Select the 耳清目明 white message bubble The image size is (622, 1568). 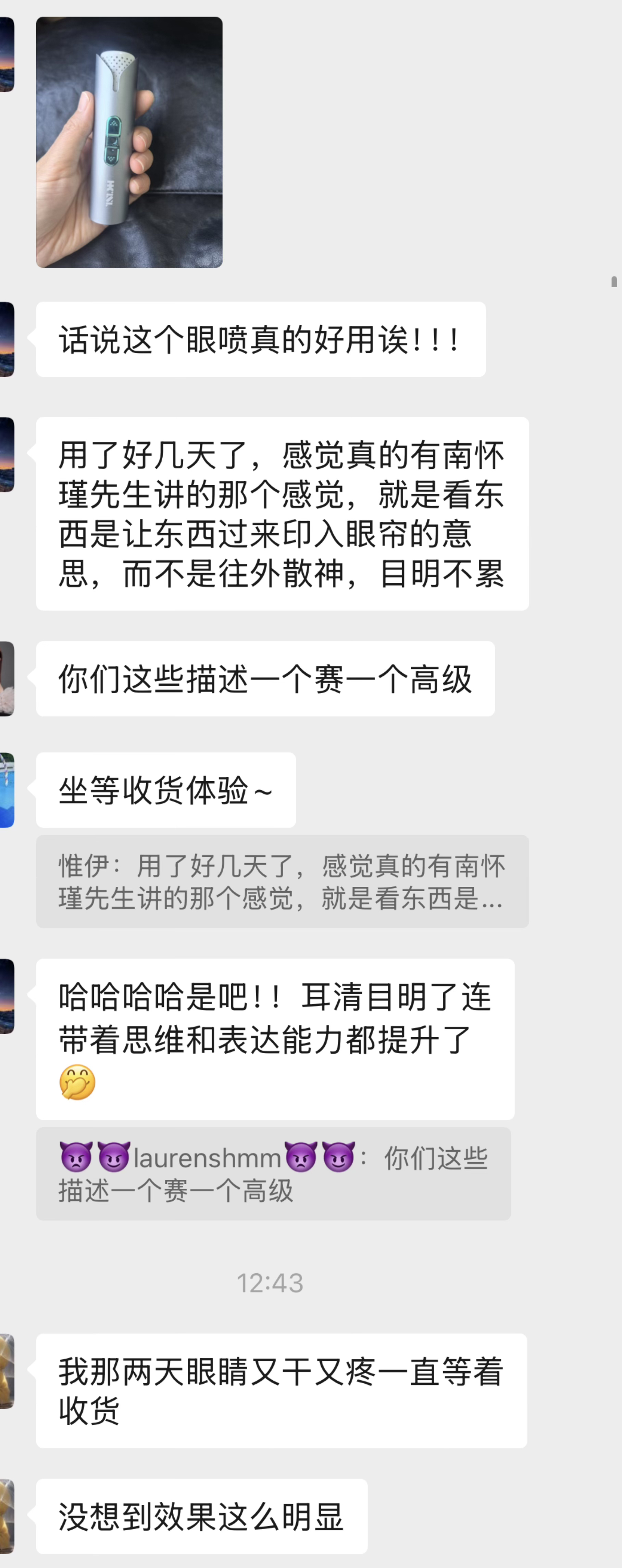(275, 1039)
